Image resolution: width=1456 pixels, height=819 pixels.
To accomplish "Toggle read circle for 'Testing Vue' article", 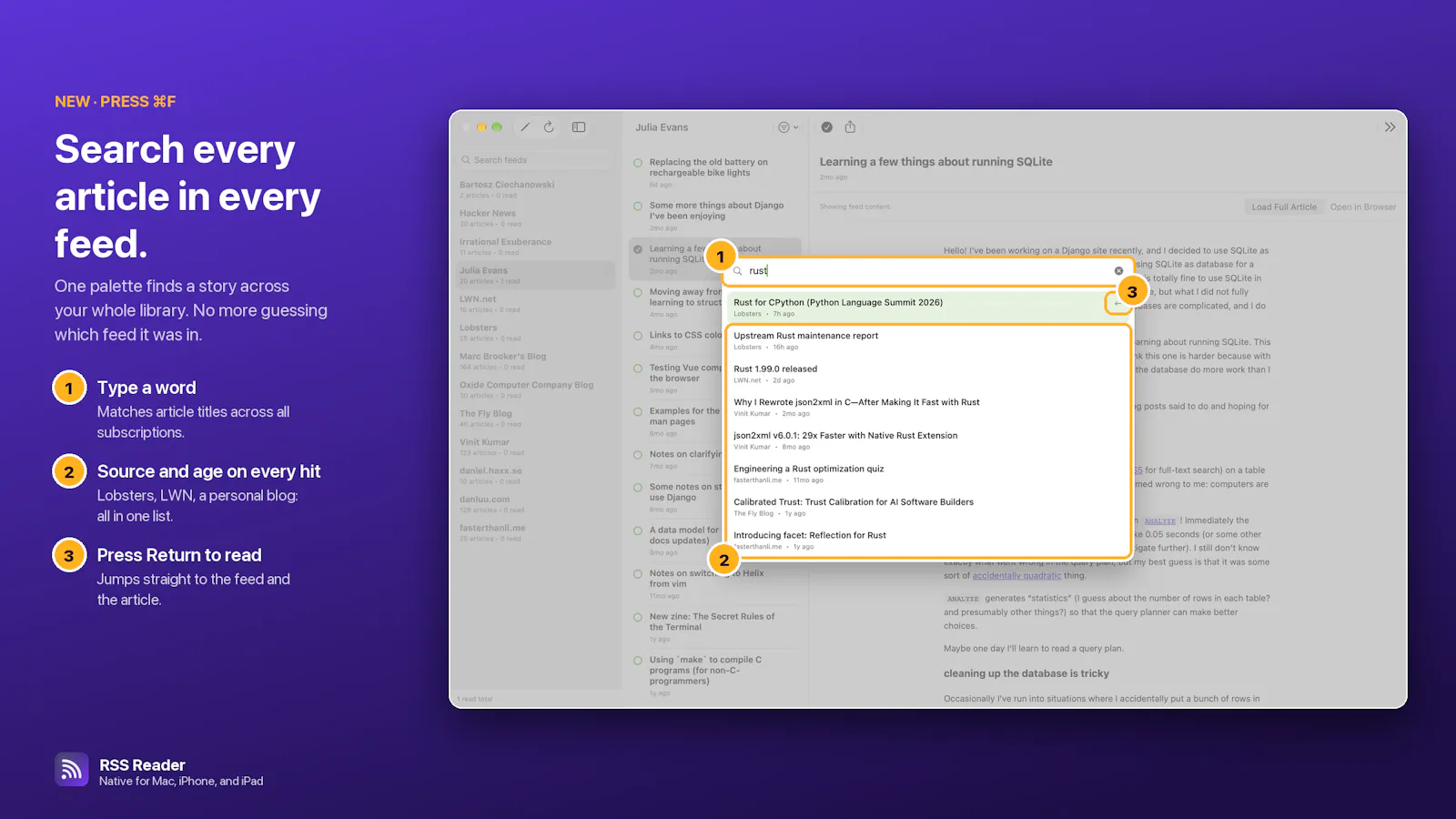I will [x=638, y=369].
